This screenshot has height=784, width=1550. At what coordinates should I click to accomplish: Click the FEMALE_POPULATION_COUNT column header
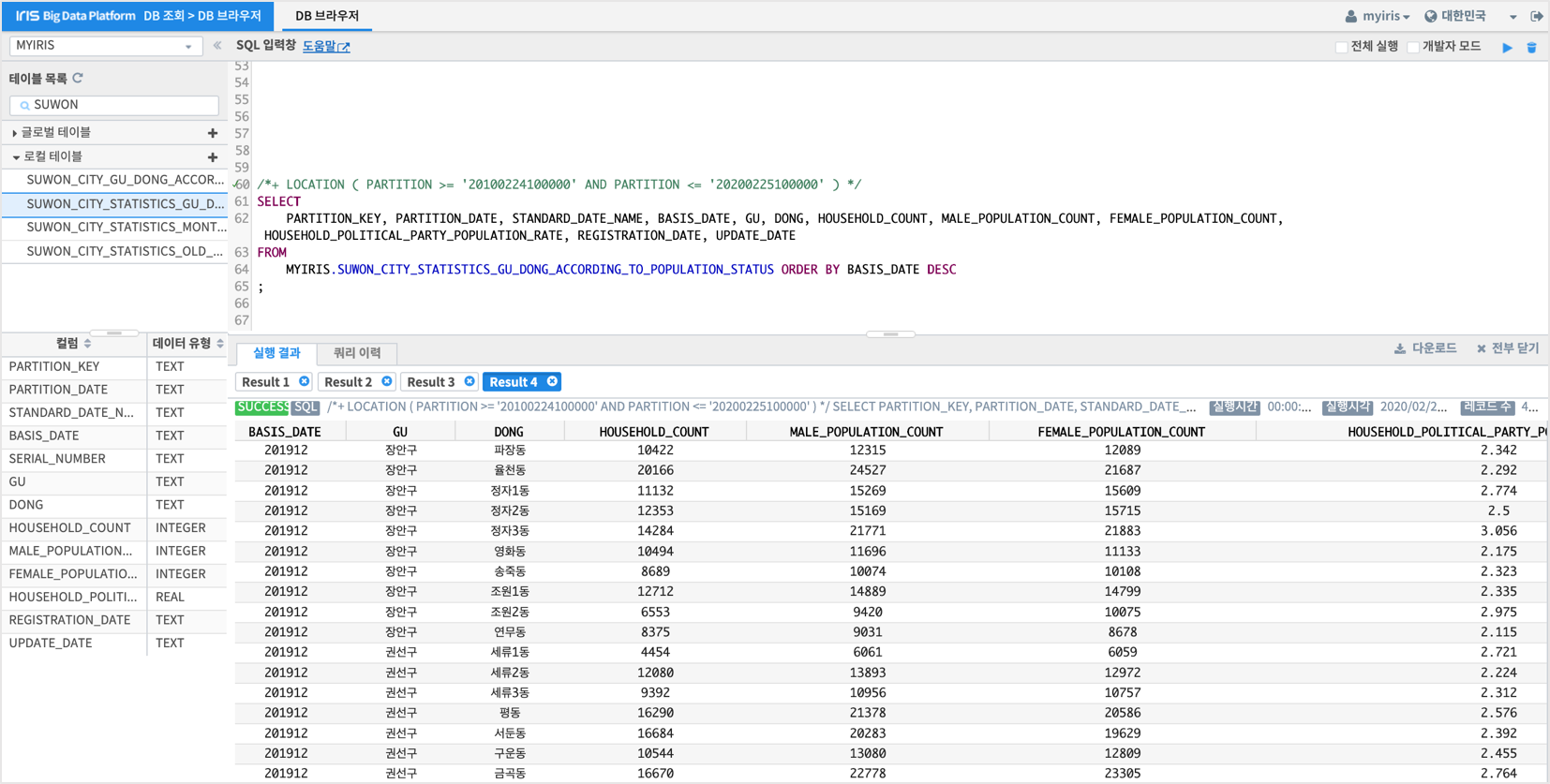(x=1121, y=432)
